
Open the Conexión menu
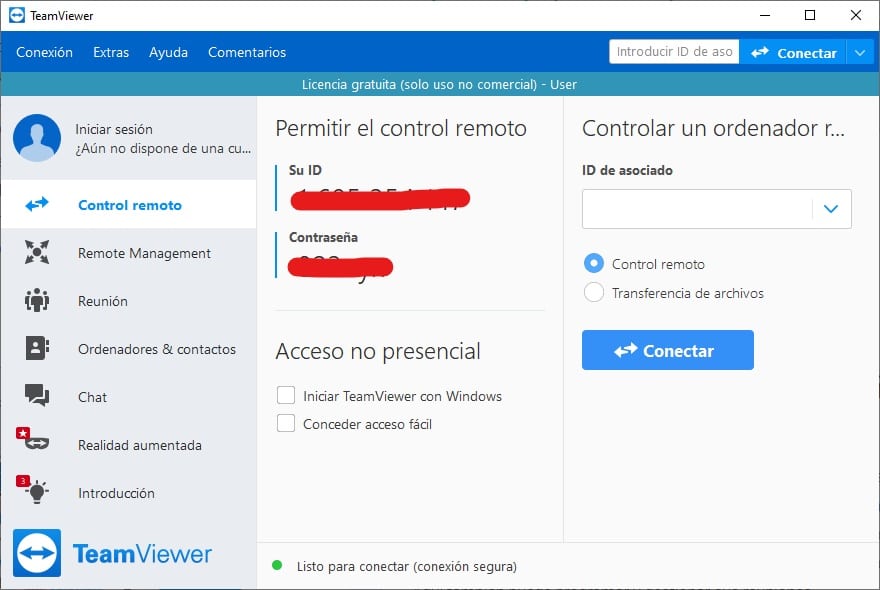[44, 52]
